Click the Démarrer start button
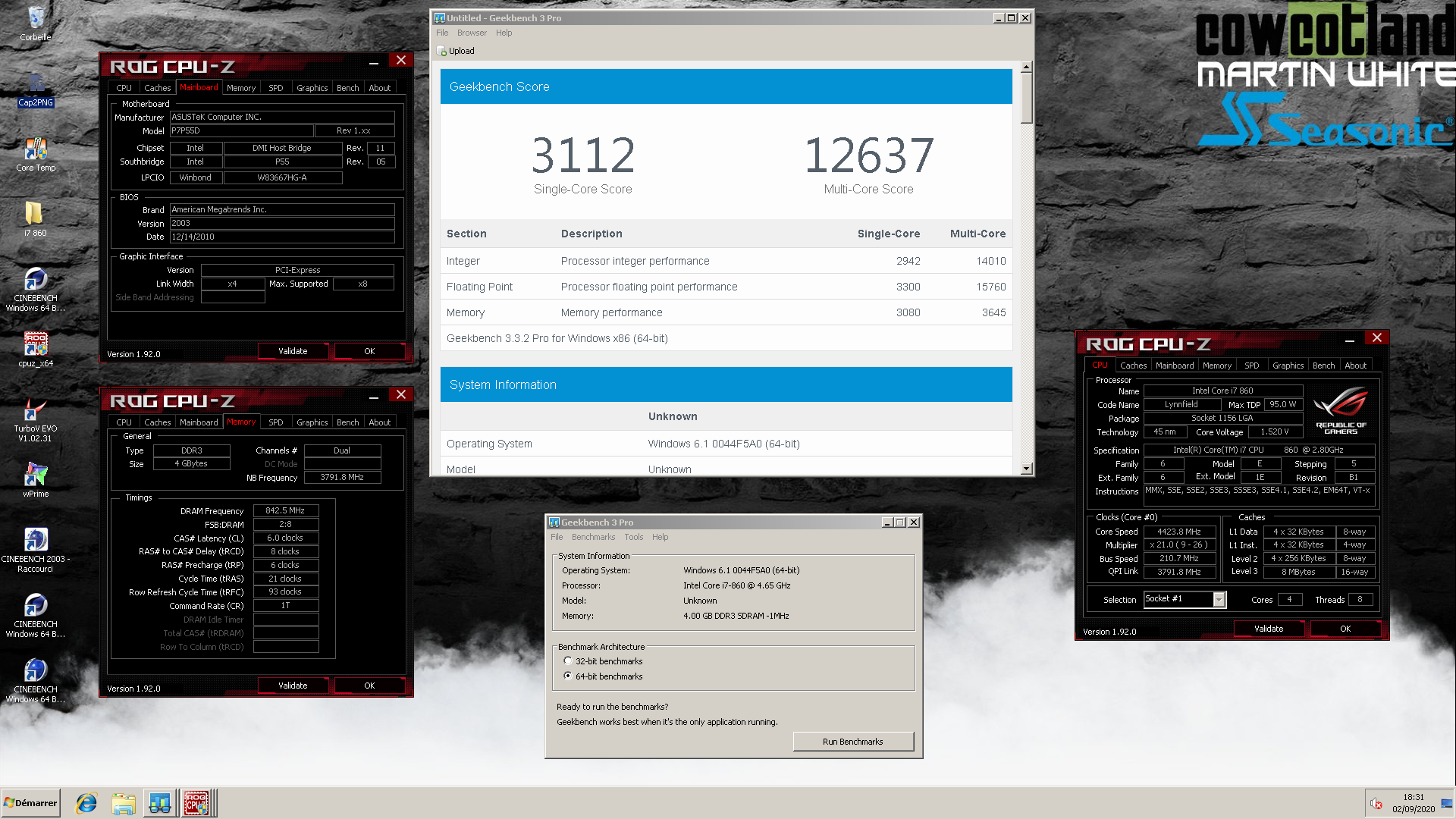 (x=30, y=803)
